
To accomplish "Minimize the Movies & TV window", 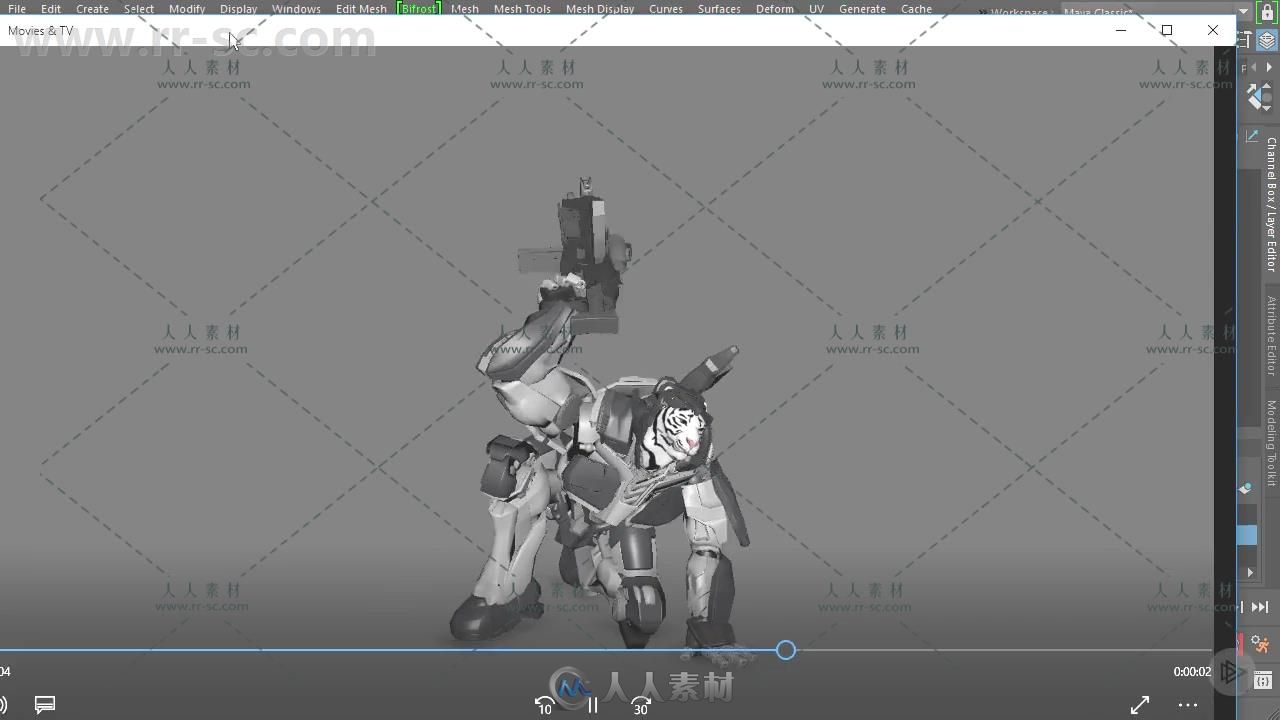I will 1121,30.
